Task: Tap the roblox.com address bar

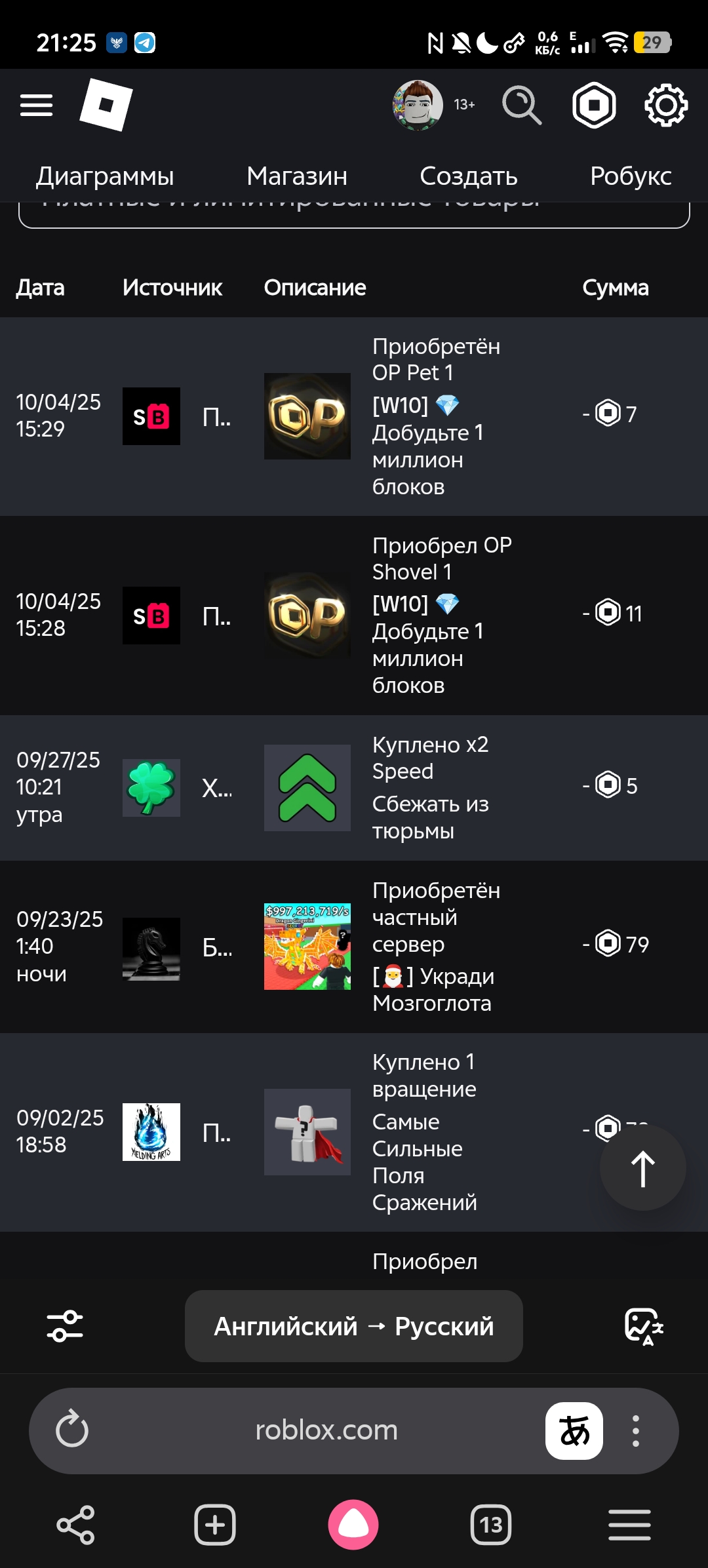Action: click(326, 1430)
